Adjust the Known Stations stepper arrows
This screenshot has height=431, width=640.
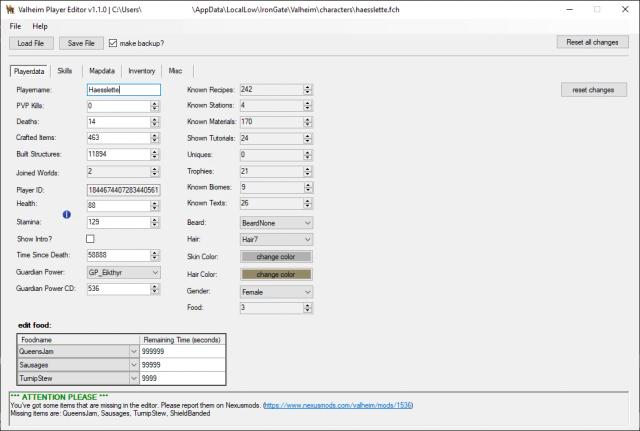tap(308, 106)
